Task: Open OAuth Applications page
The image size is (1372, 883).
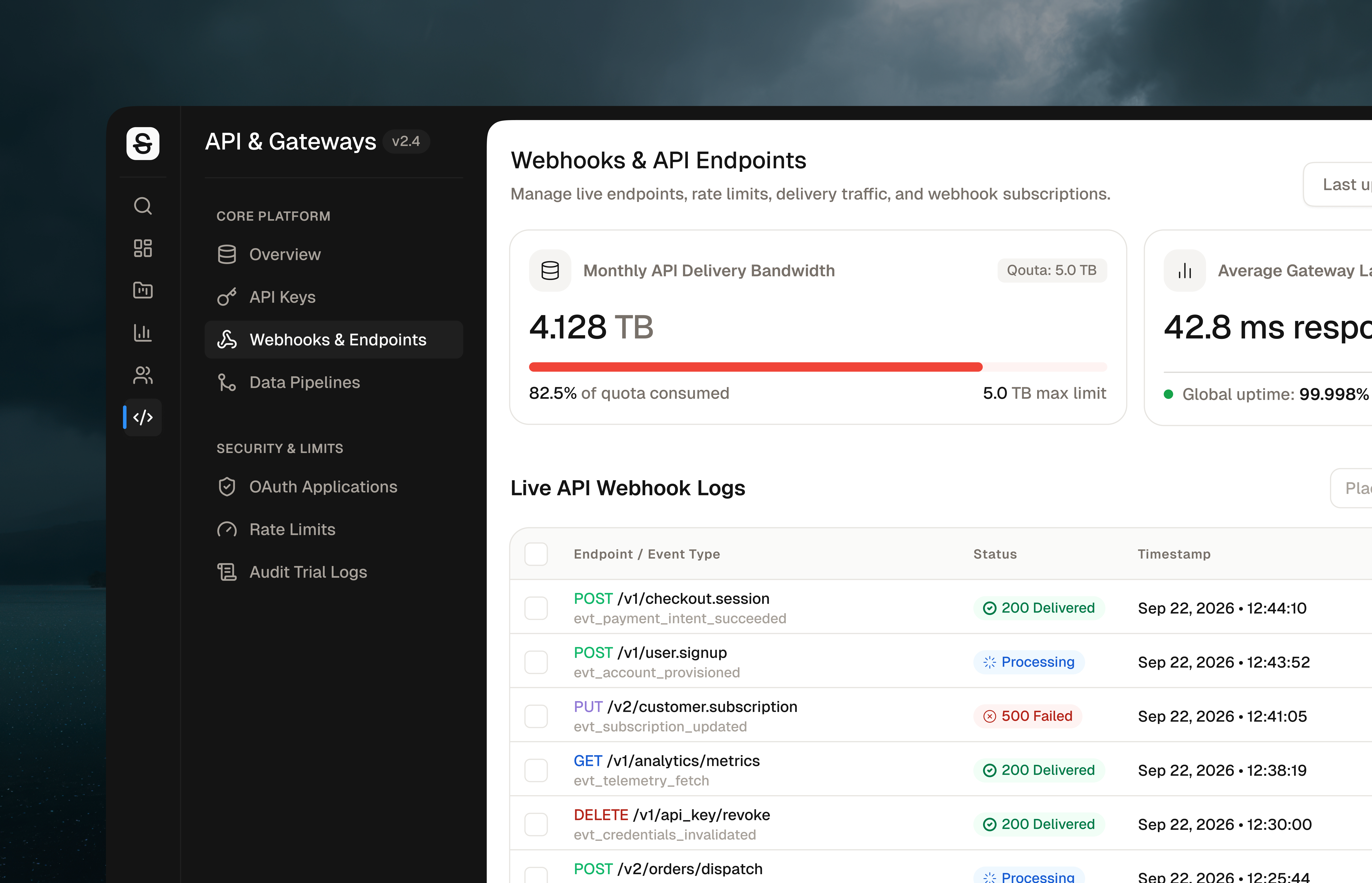Action: tap(334, 487)
